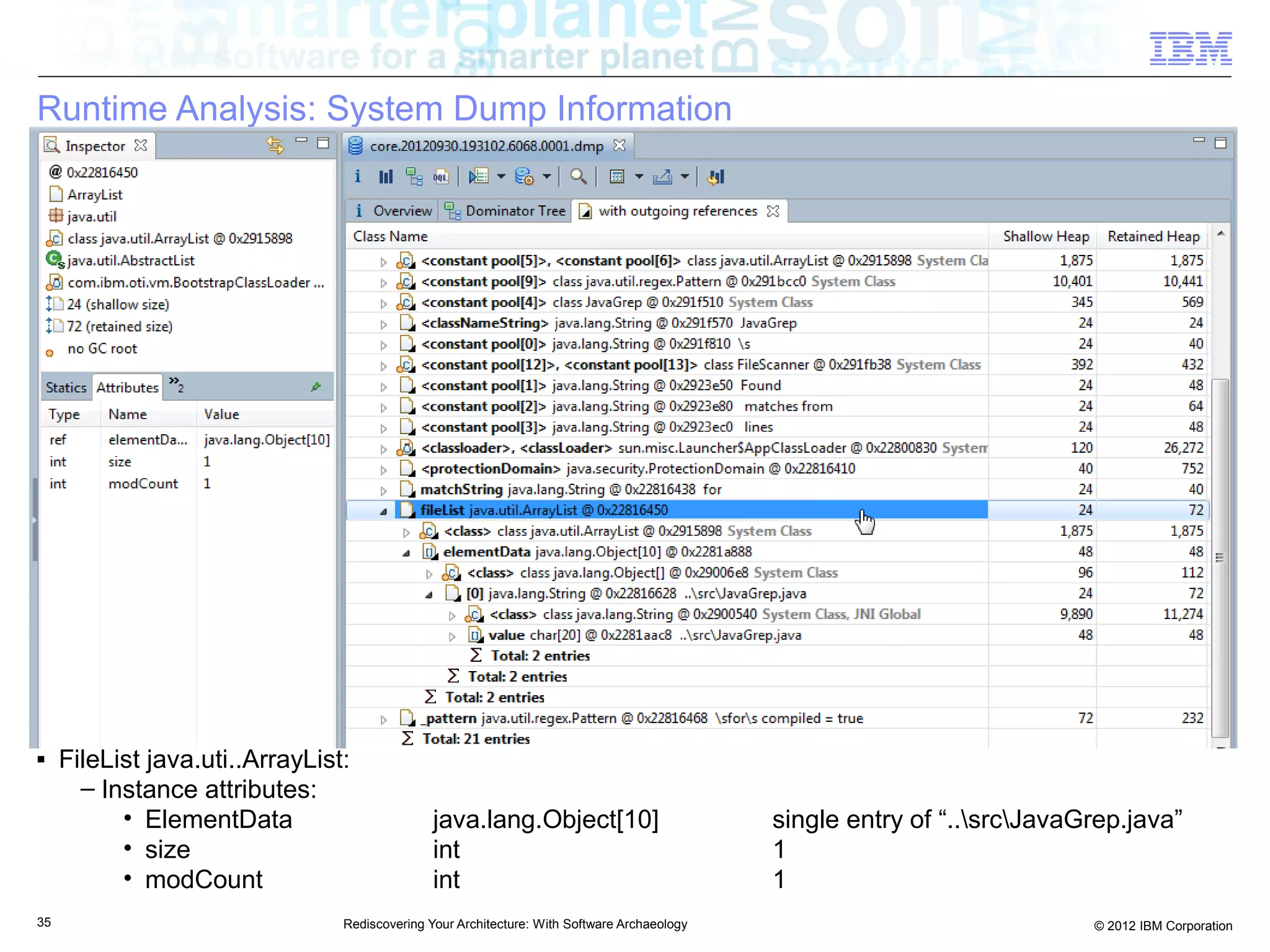Collapse the elementData Object[10] row

click(406, 553)
